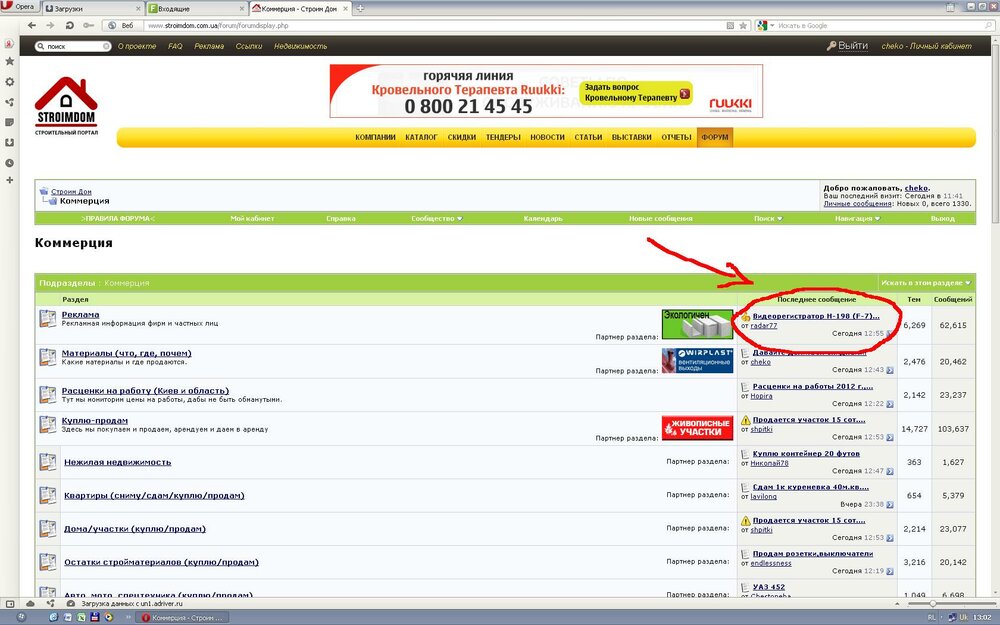
Task: Open cheko - Личный кабинет link
Action: [927, 46]
